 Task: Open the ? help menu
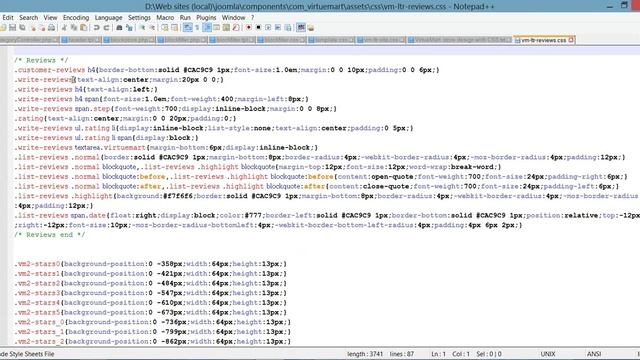pos(253,18)
